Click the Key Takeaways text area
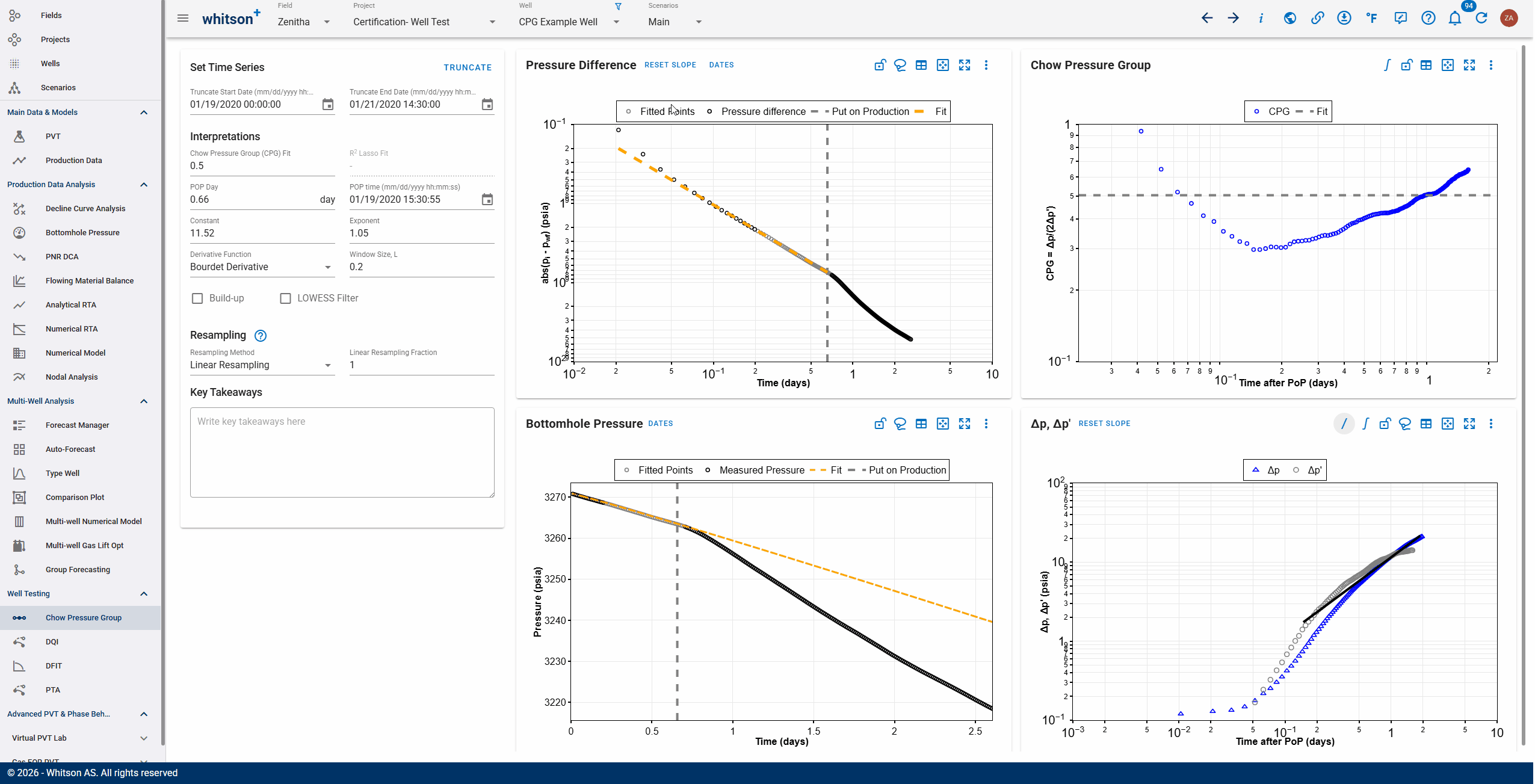The width and height of the screenshot is (1535, 784). (342, 452)
